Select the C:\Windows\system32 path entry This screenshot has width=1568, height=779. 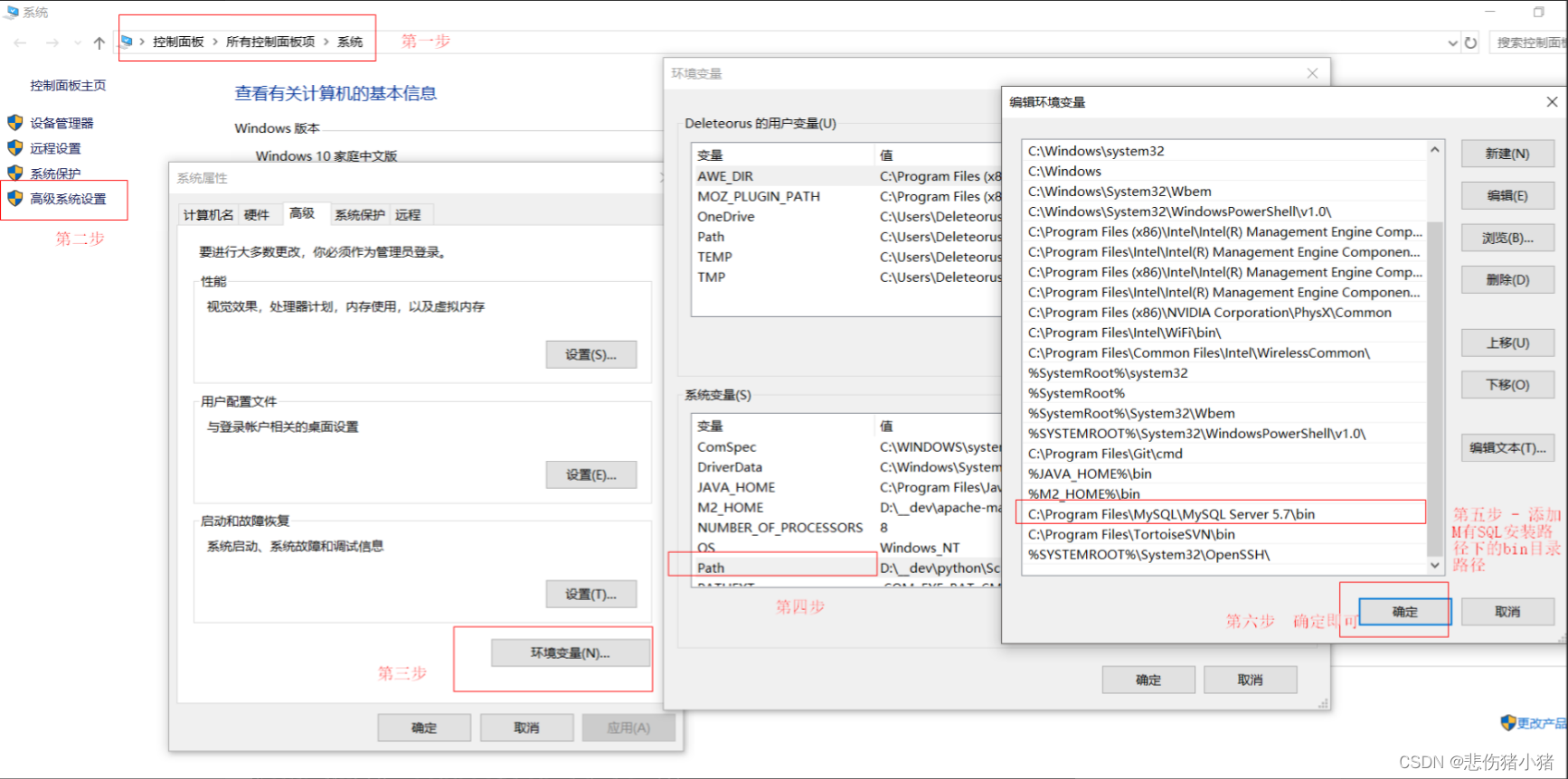point(1224,151)
